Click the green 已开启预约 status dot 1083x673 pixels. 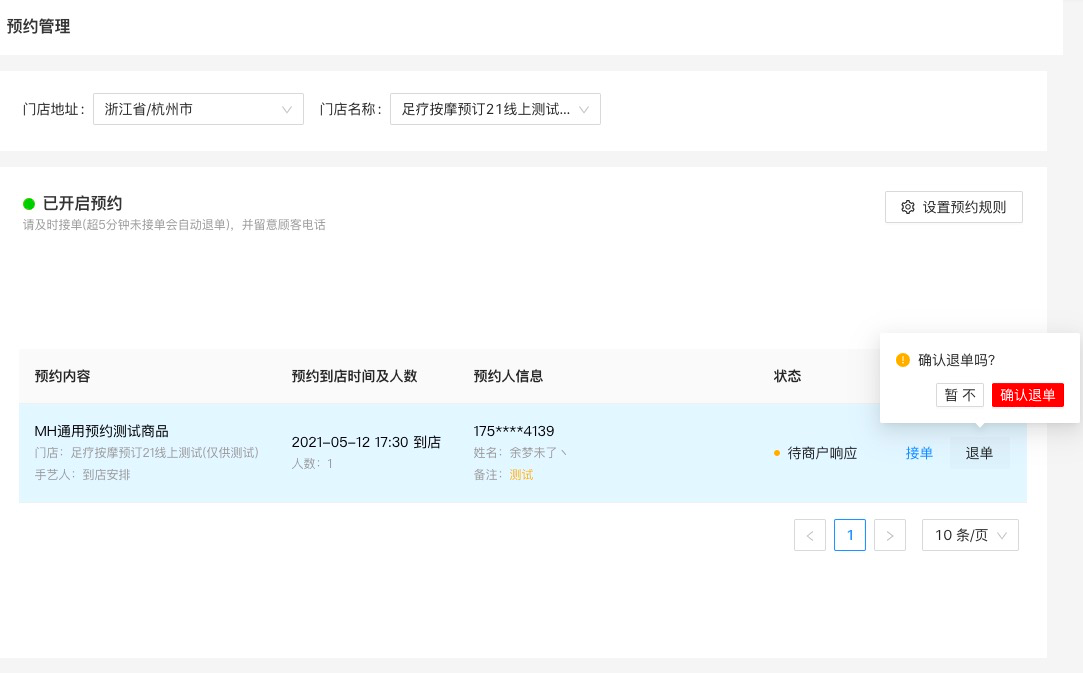tap(29, 204)
